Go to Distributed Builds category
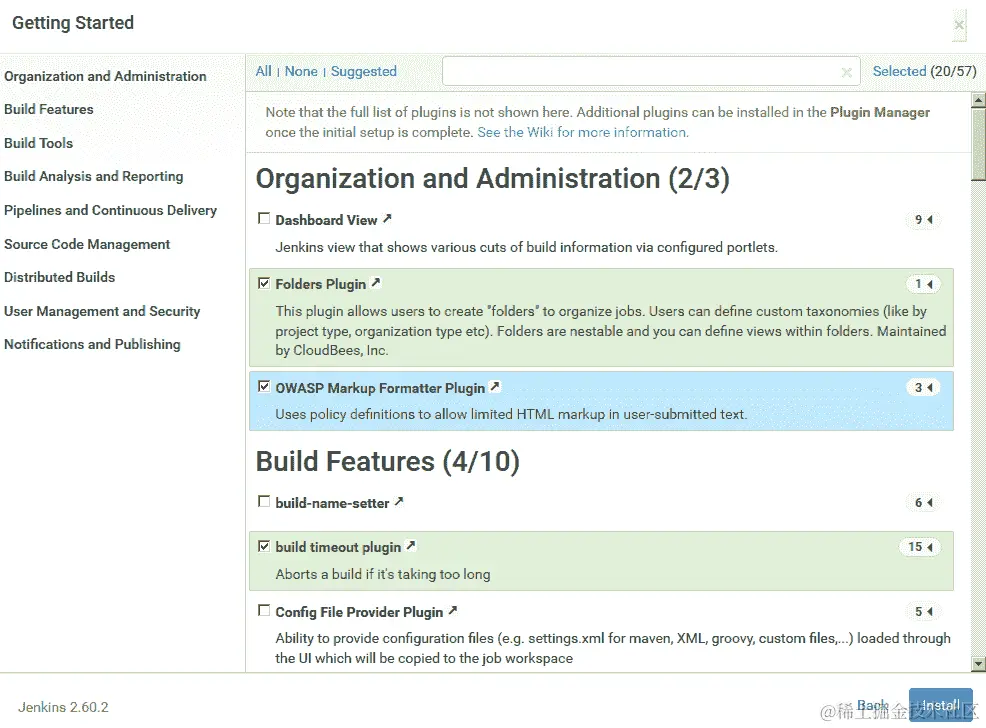Image resolution: width=986 pixels, height=728 pixels. 59,277
